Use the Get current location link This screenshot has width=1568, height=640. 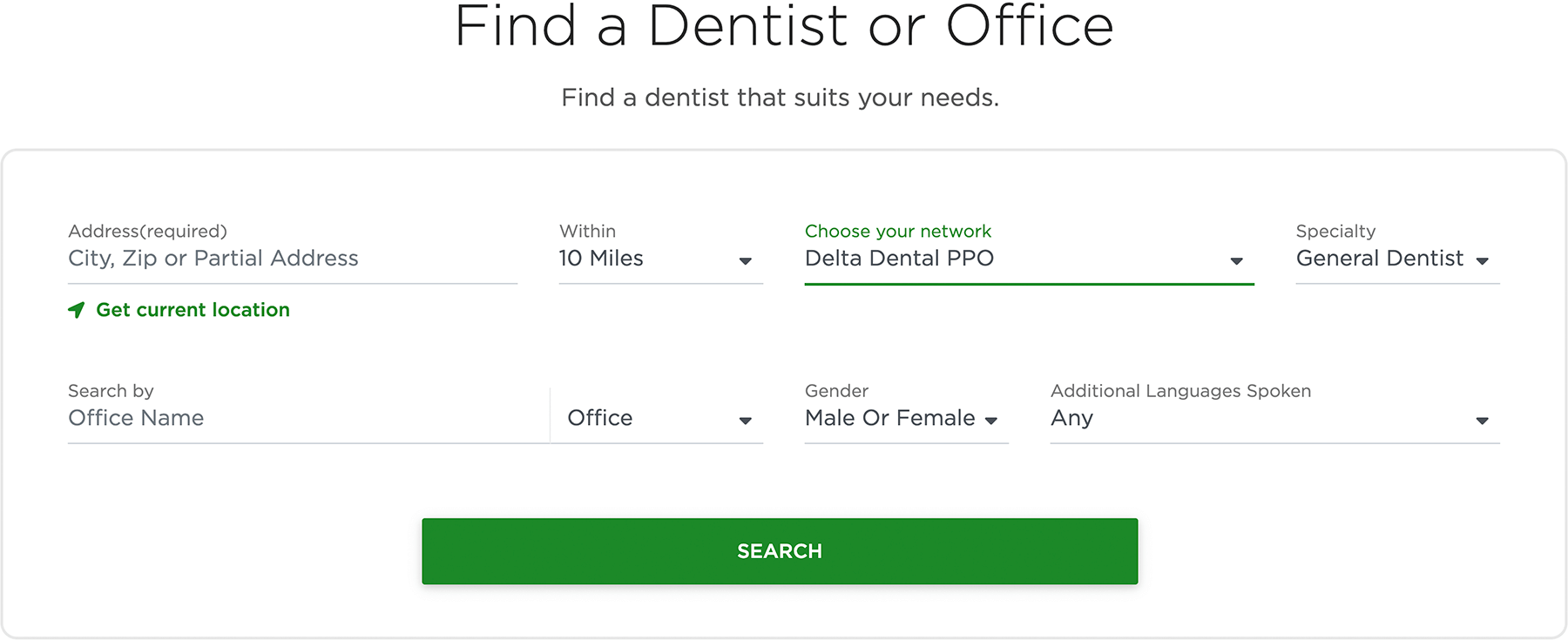coord(193,310)
